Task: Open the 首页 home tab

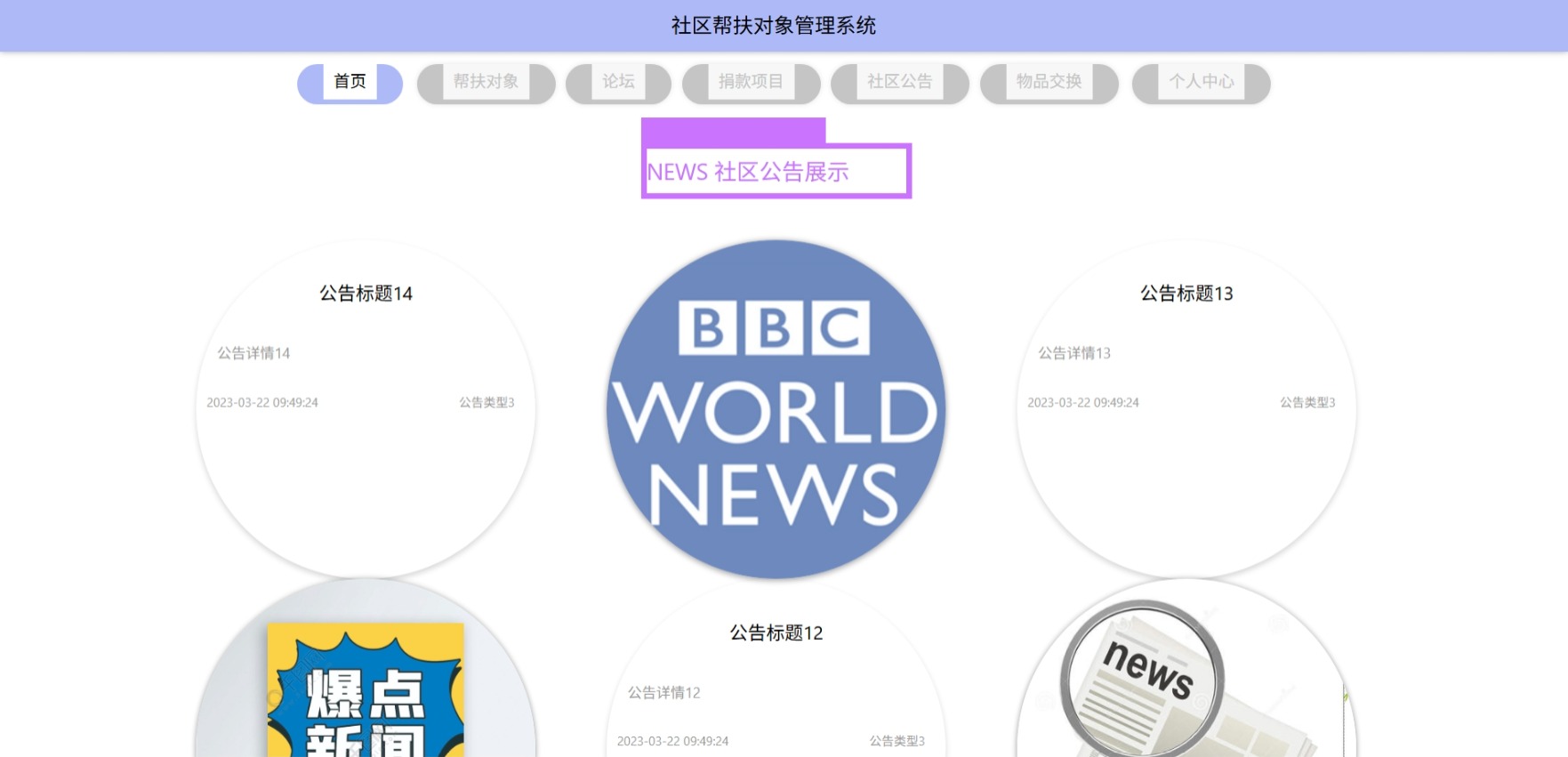Action: tap(350, 83)
